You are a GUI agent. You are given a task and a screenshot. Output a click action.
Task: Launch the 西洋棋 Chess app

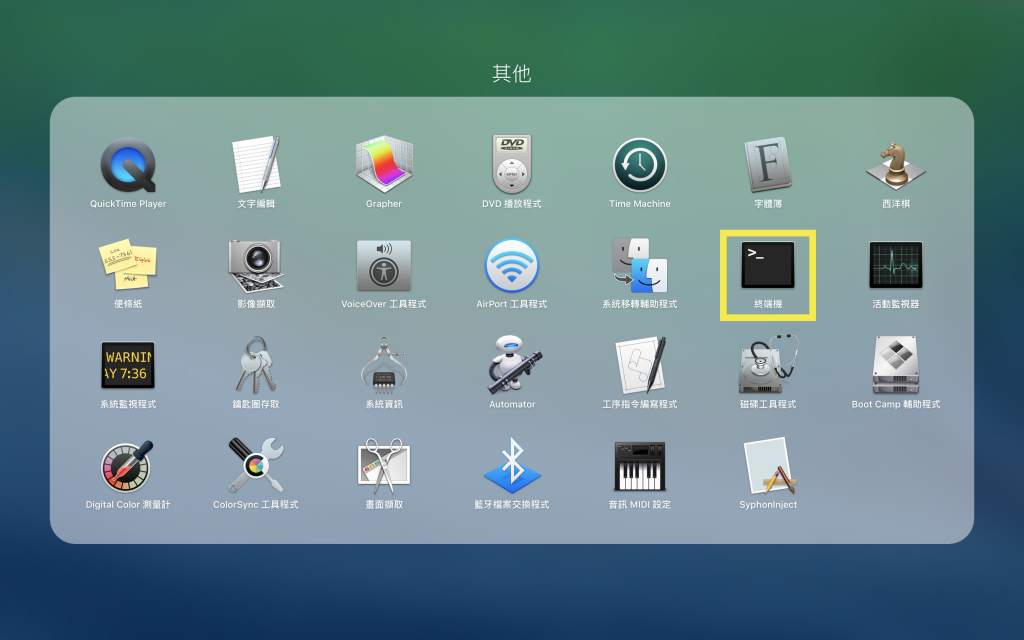click(896, 165)
